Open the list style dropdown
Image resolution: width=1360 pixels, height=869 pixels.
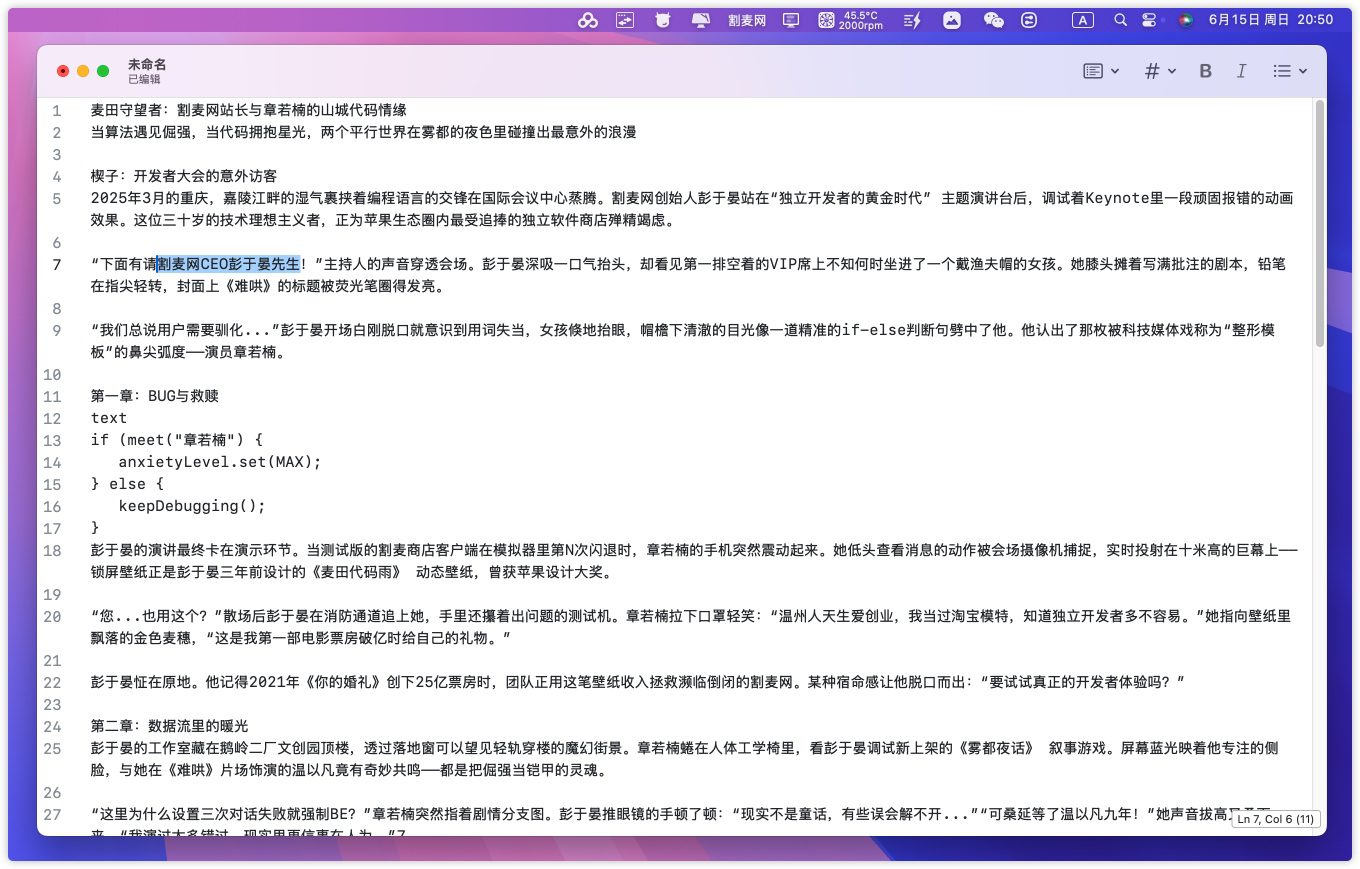pos(1290,71)
